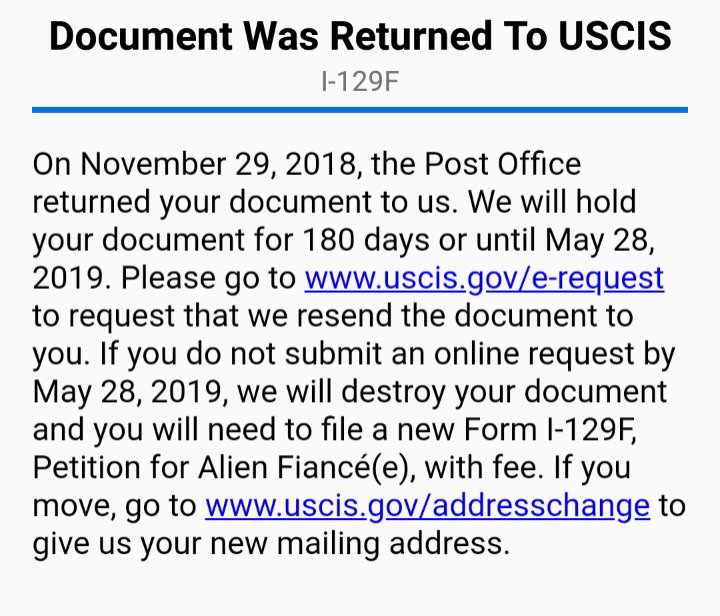This screenshot has width=720, height=616.
Task: Click the words 'with fee'
Action: [480, 468]
